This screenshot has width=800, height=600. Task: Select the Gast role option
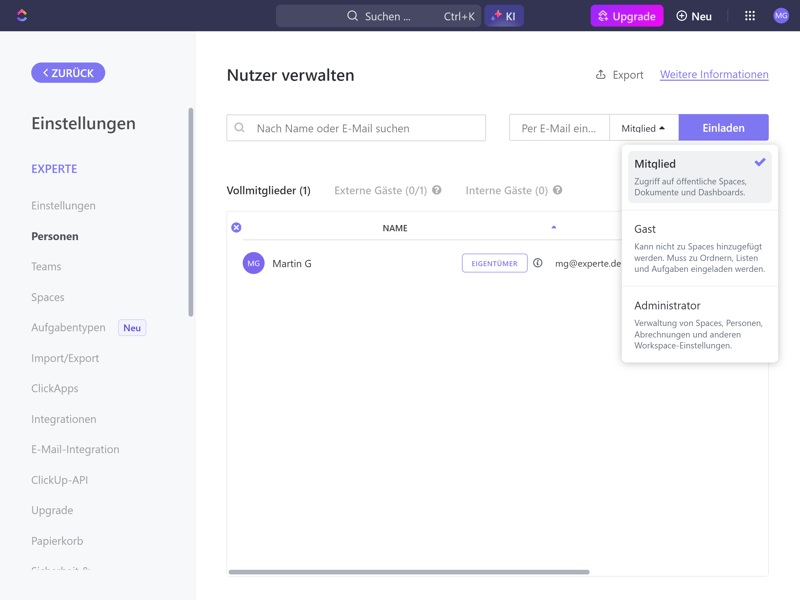[699, 248]
